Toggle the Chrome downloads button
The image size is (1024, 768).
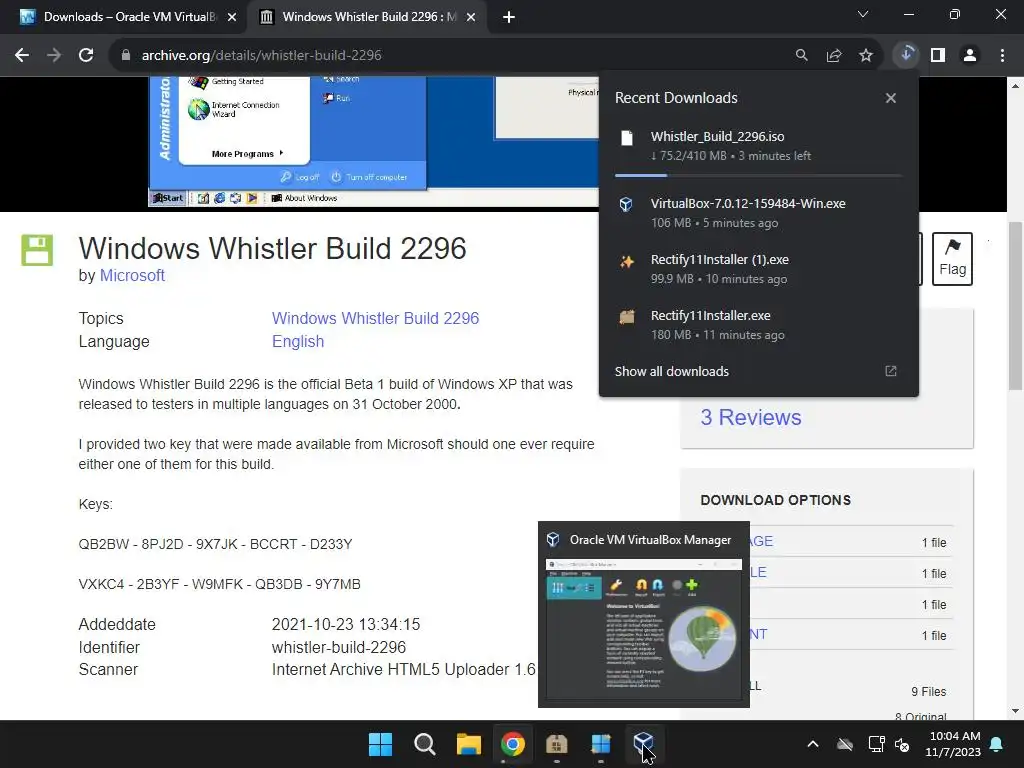coord(906,55)
